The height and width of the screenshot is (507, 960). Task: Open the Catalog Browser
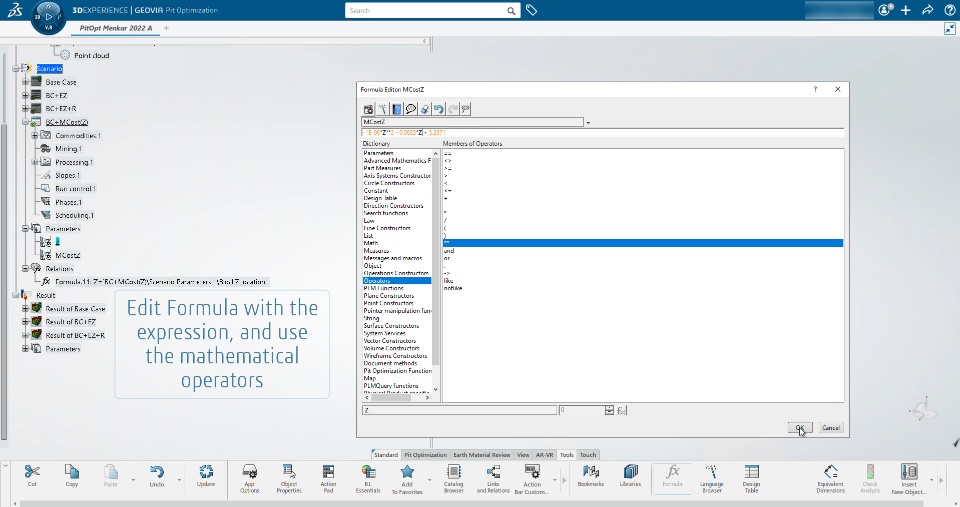(454, 478)
